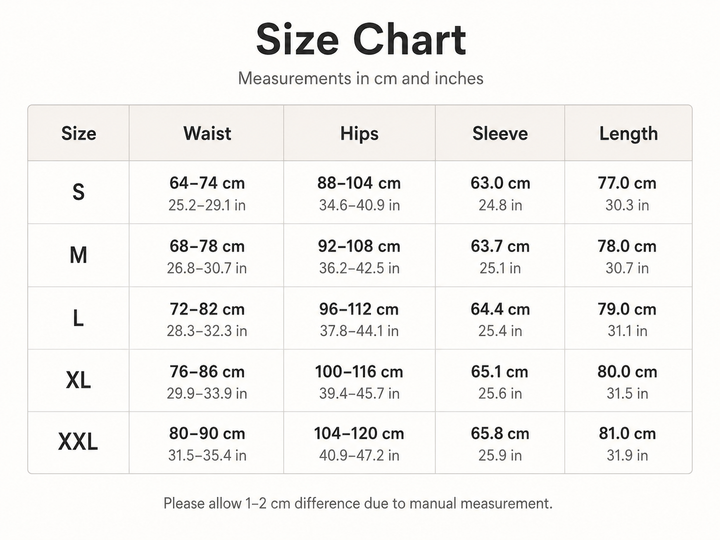Select the XL size row label
This screenshot has height=540, width=720.
pyautogui.click(x=79, y=380)
